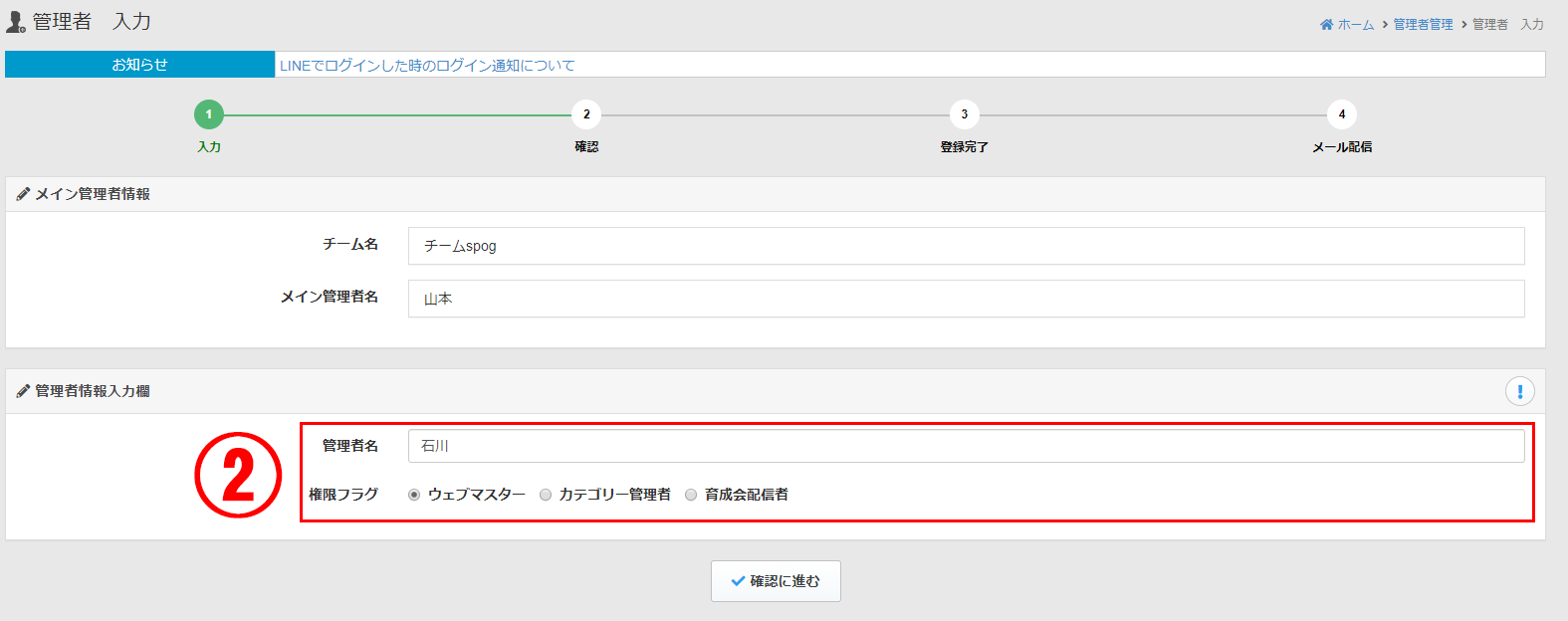Image resolution: width=1568 pixels, height=621 pixels.
Task: Click step 3 登録完了 circle
Action: [x=964, y=114]
